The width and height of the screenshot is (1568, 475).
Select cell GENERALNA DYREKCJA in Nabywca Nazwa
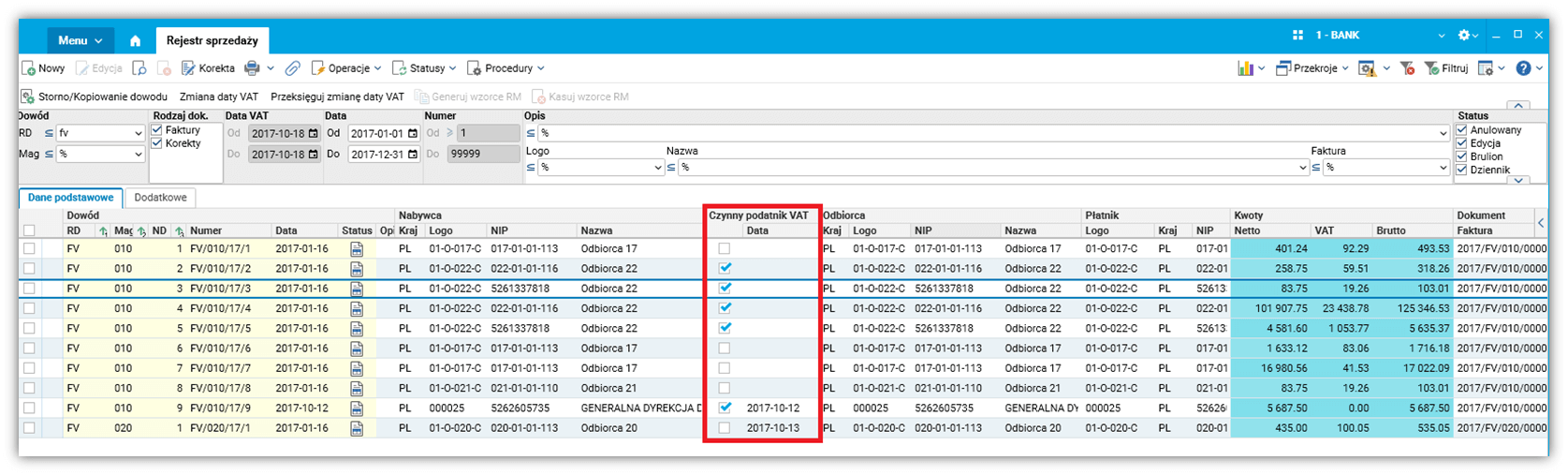[x=640, y=408]
